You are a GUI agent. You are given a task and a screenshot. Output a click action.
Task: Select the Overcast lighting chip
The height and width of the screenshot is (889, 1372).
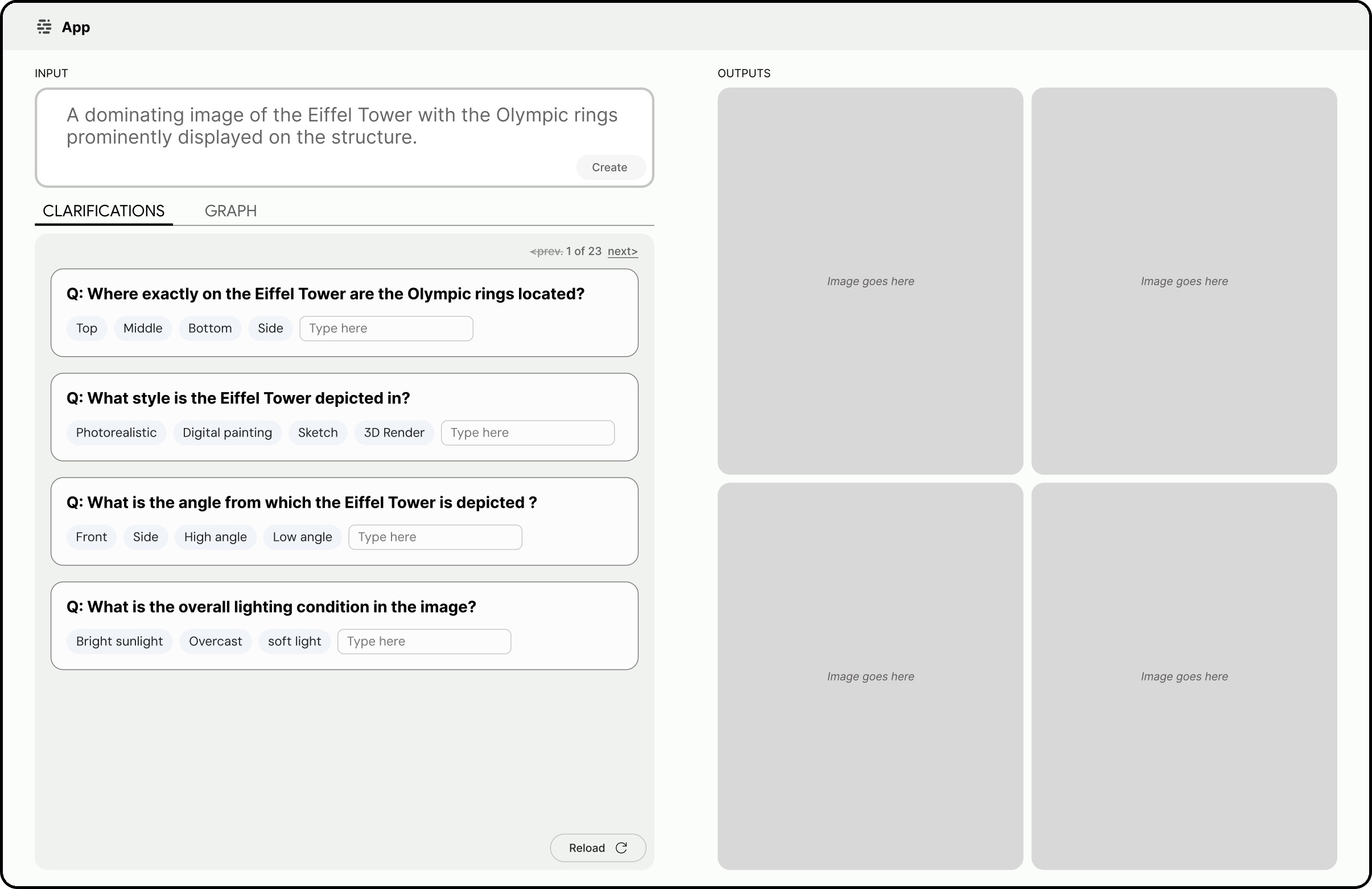pyautogui.click(x=215, y=641)
